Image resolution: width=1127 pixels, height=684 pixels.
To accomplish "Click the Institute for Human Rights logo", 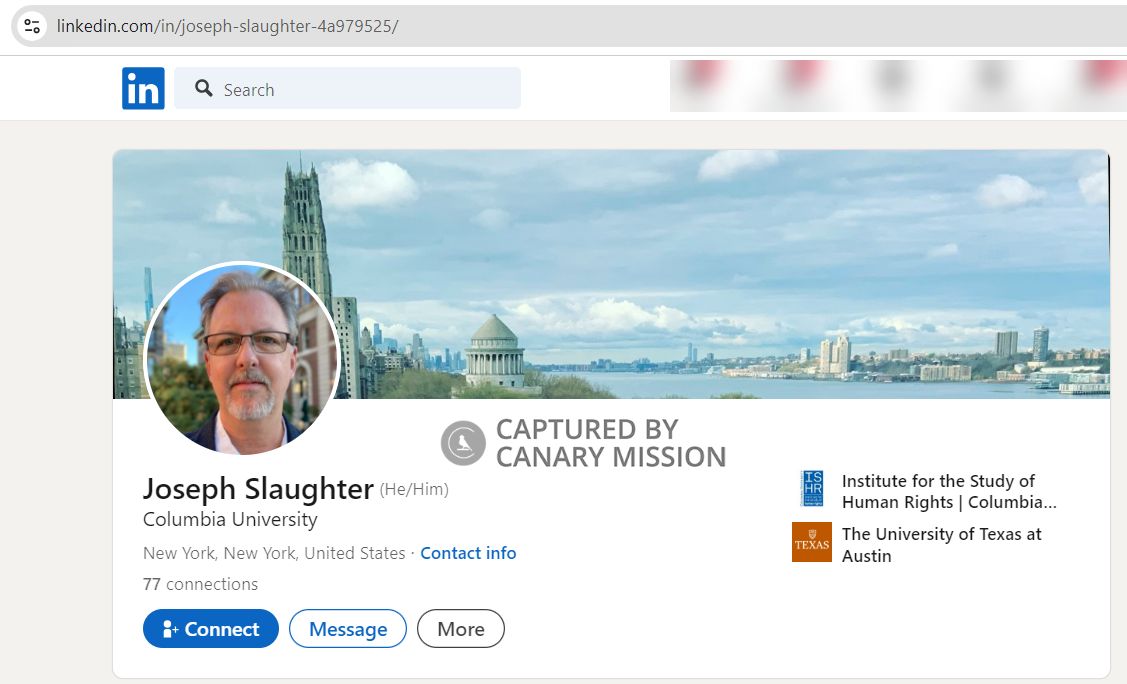I will pyautogui.click(x=811, y=489).
